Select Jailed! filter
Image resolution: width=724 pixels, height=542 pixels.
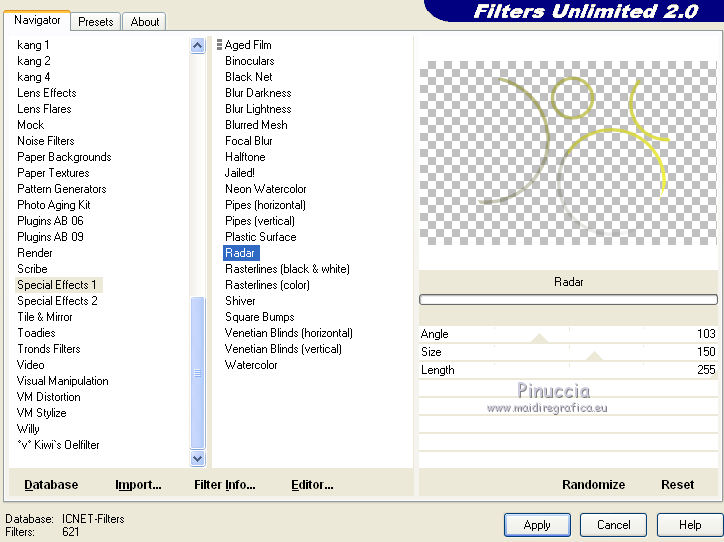(x=239, y=173)
